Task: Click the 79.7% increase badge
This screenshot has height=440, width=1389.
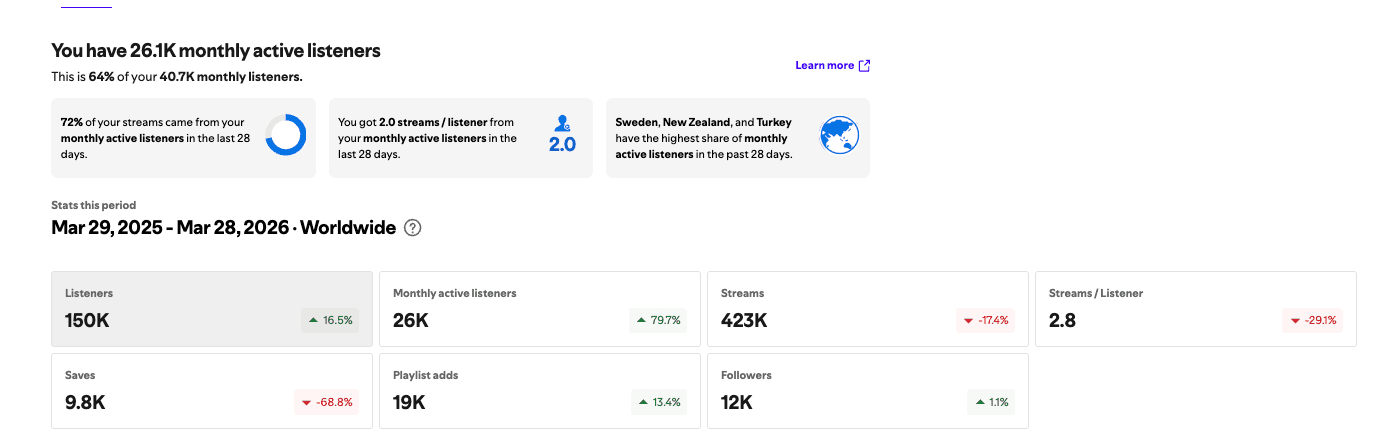Action: pos(659,320)
